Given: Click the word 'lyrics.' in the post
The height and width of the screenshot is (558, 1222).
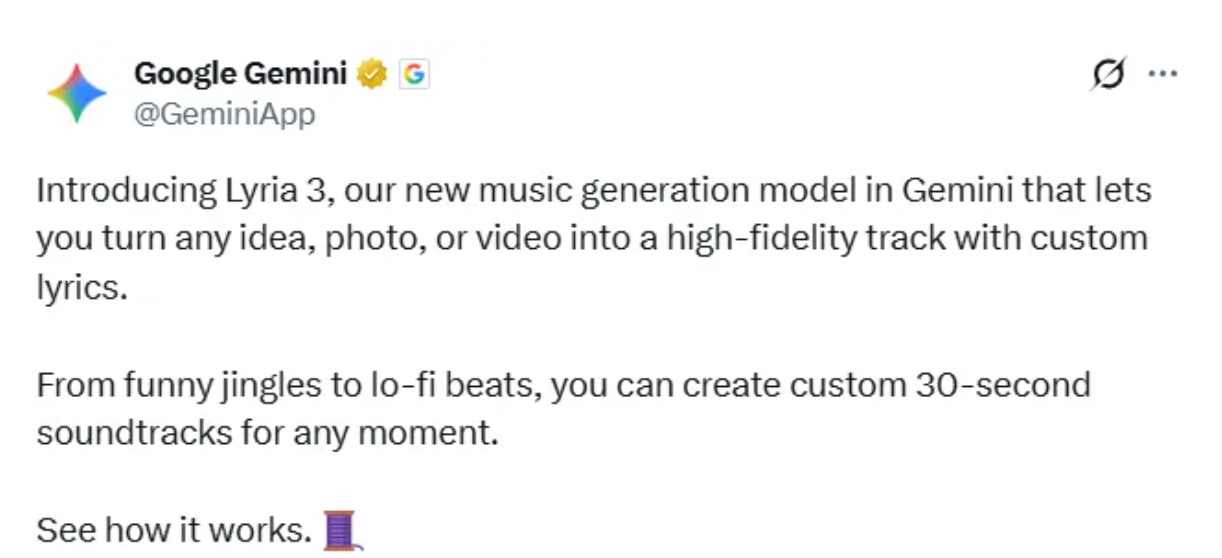Looking at the screenshot, I should click(x=82, y=286).
